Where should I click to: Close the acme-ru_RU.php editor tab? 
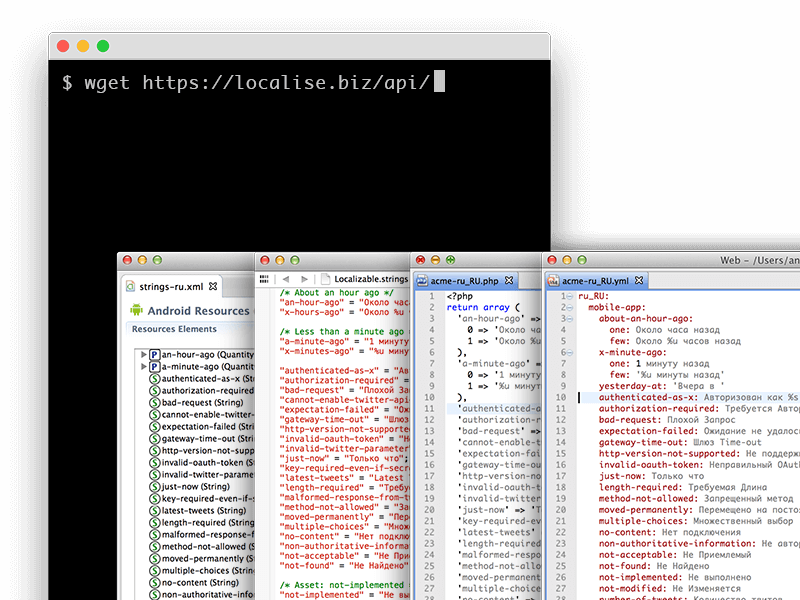pyautogui.click(x=508, y=281)
